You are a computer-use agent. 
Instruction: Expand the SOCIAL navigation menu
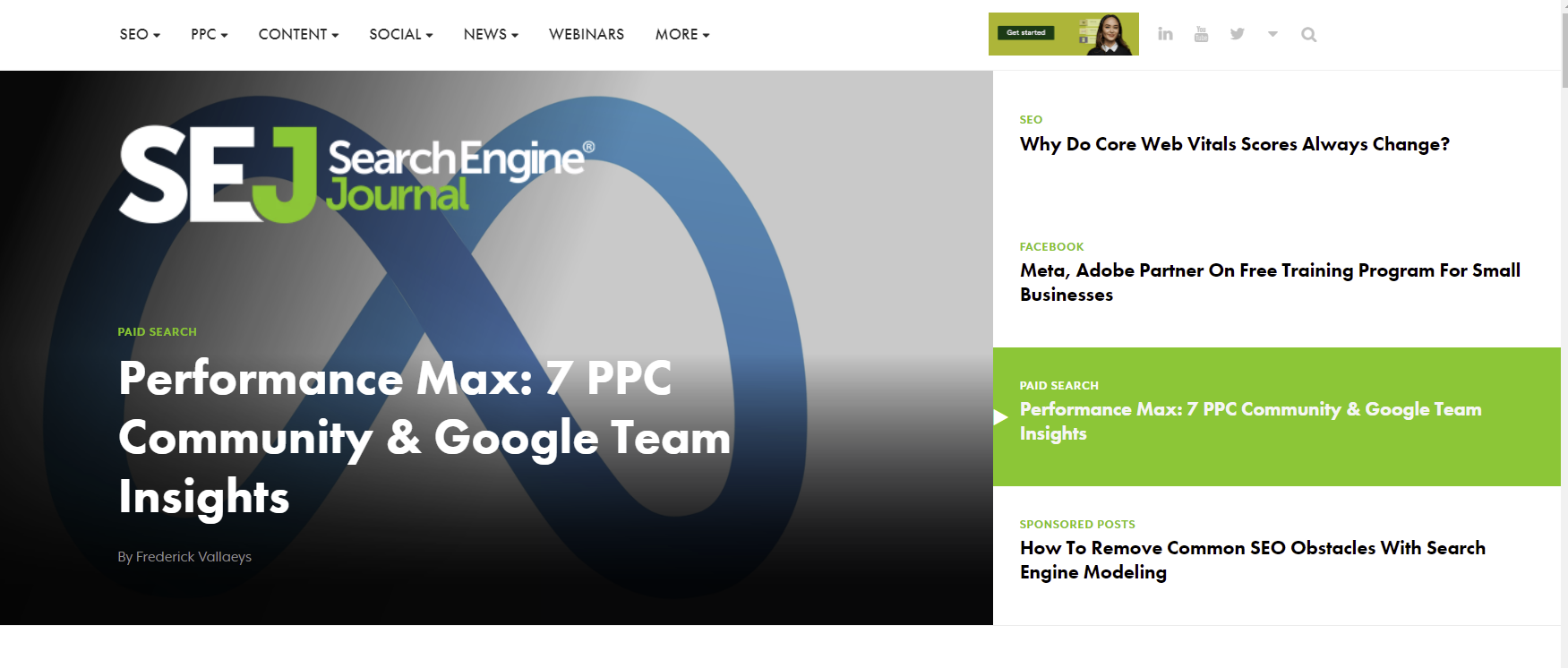coord(401,34)
